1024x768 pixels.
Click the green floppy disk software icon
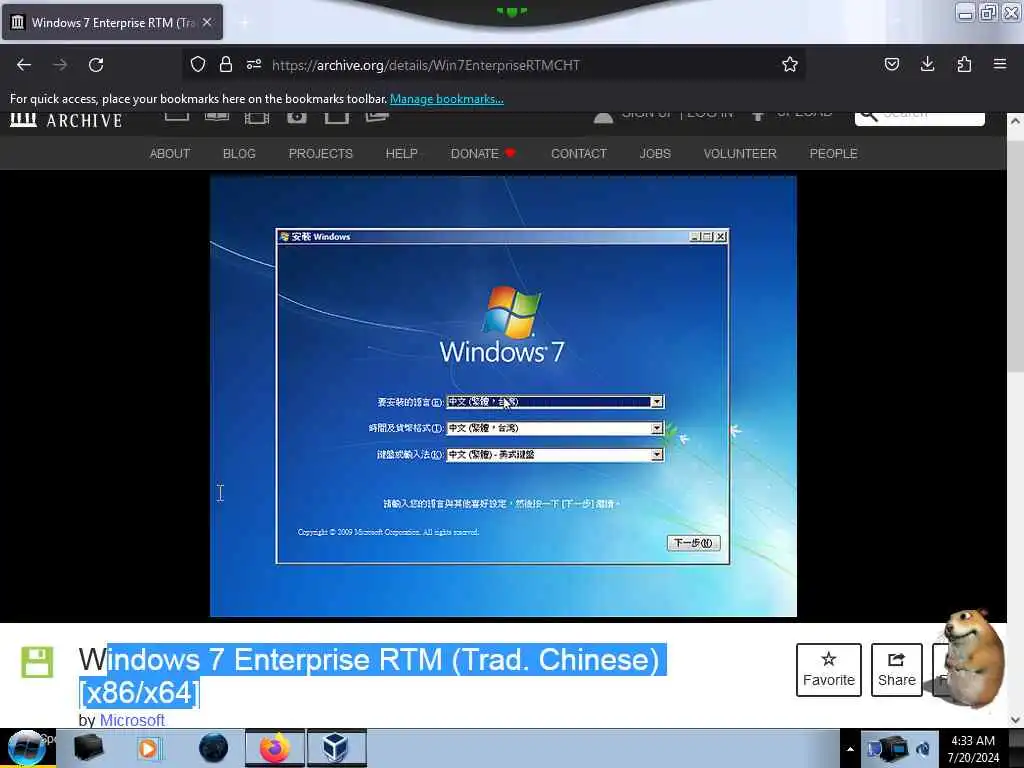[37, 662]
